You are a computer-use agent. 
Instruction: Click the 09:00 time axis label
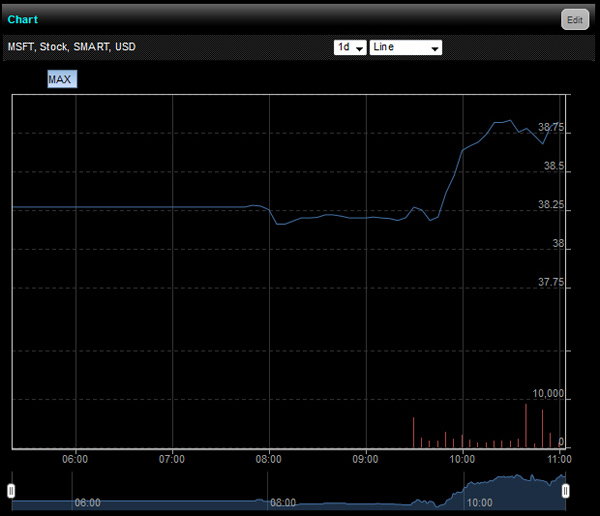tap(366, 459)
